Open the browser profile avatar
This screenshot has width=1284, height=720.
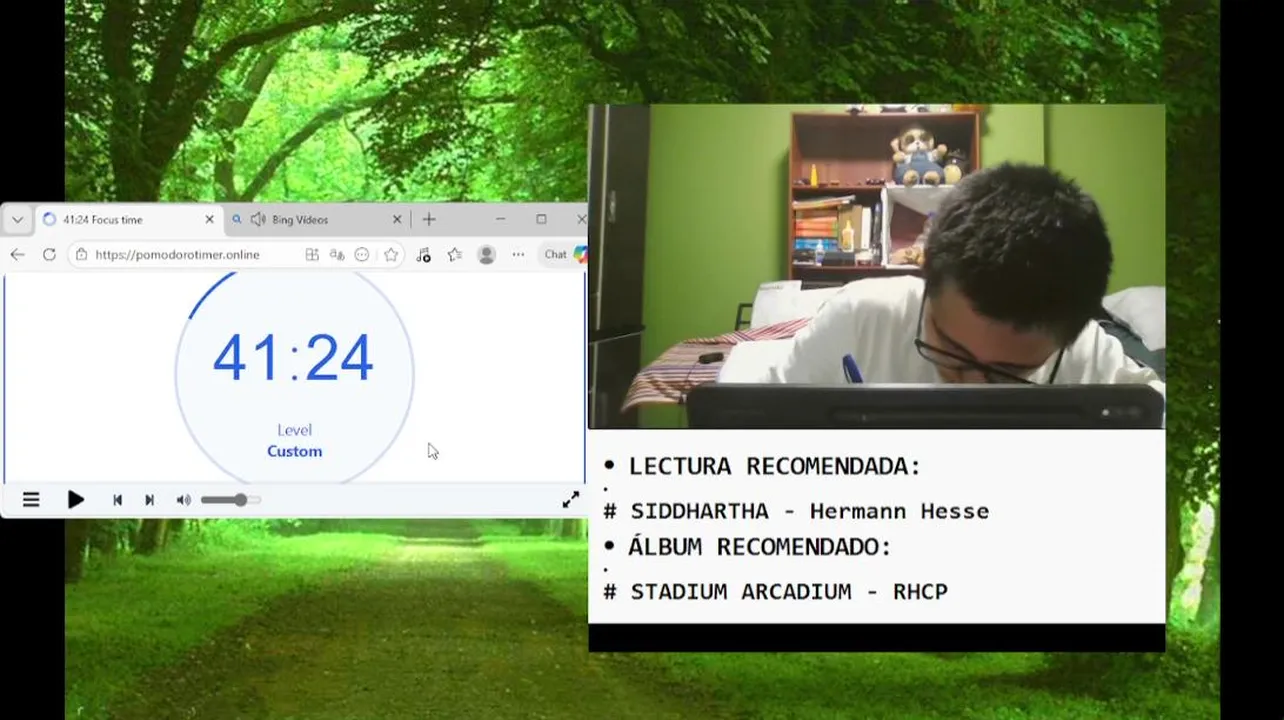(487, 255)
